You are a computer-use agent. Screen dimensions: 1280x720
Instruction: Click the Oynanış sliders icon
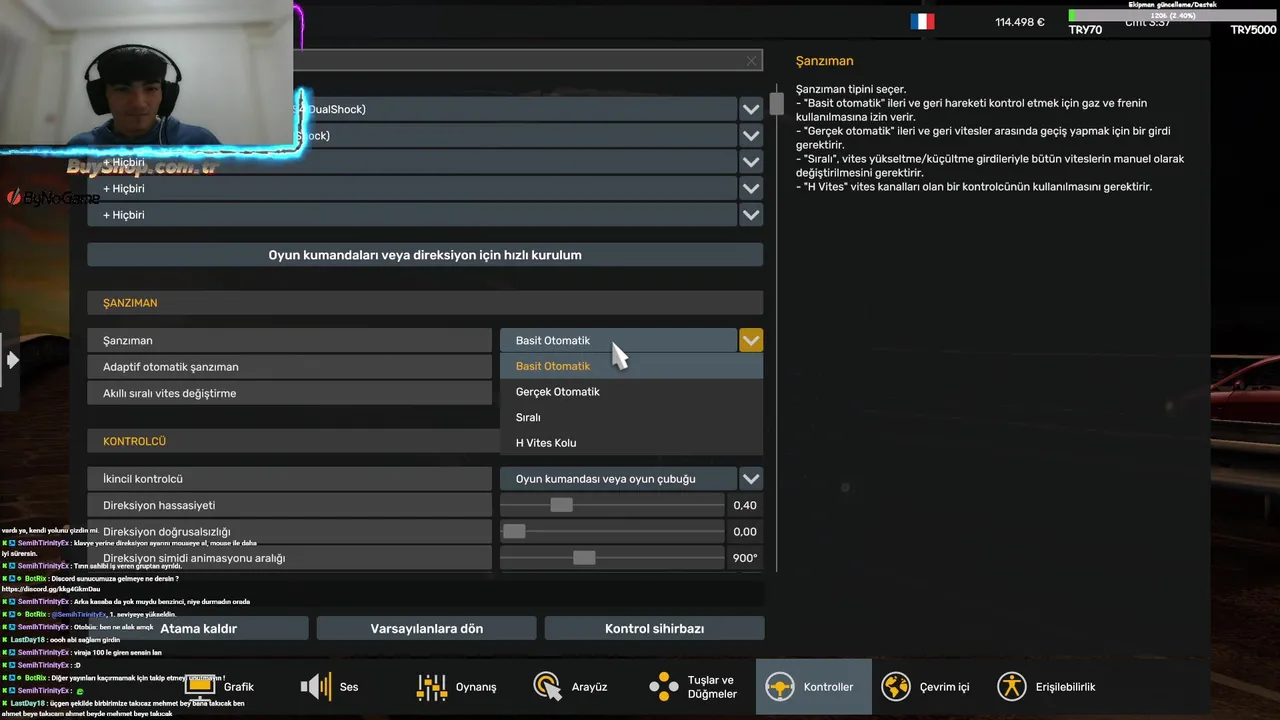pyautogui.click(x=432, y=686)
